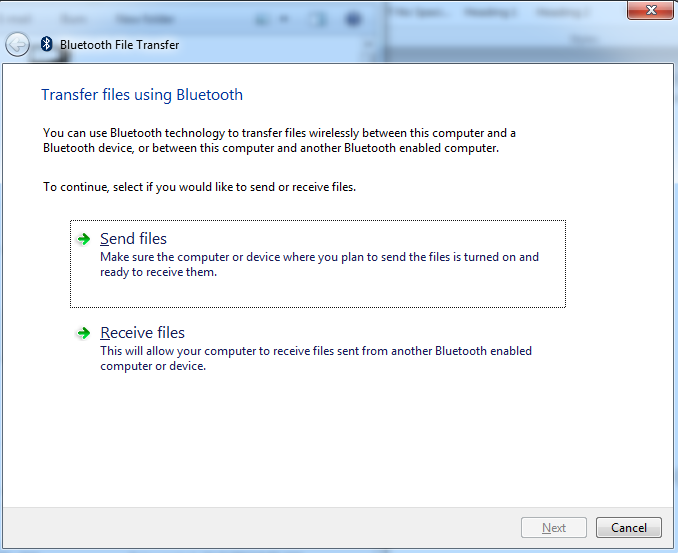Click the 'To continue, select if you' instruction text

(x=199, y=187)
